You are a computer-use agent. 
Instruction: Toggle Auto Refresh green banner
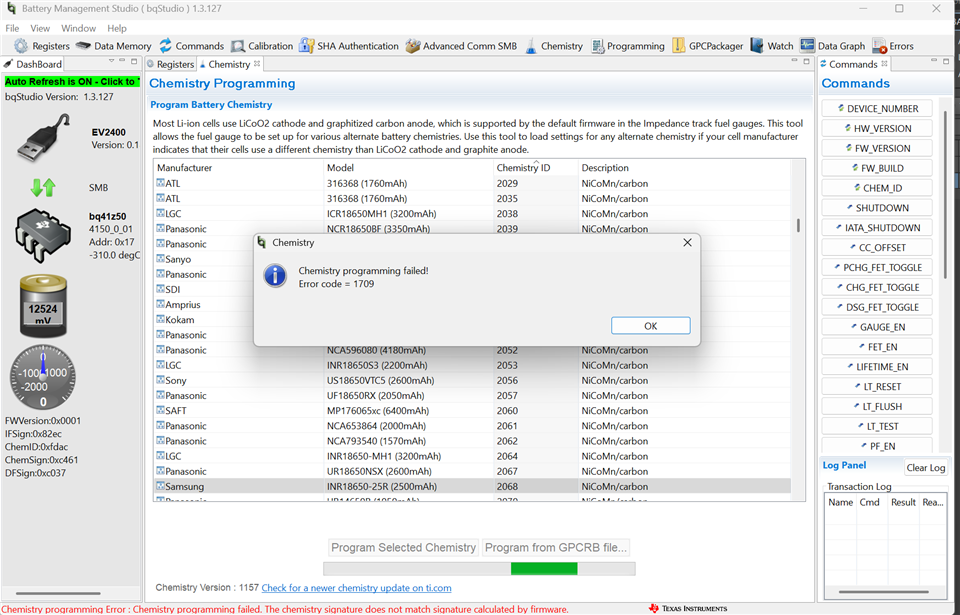(72, 81)
